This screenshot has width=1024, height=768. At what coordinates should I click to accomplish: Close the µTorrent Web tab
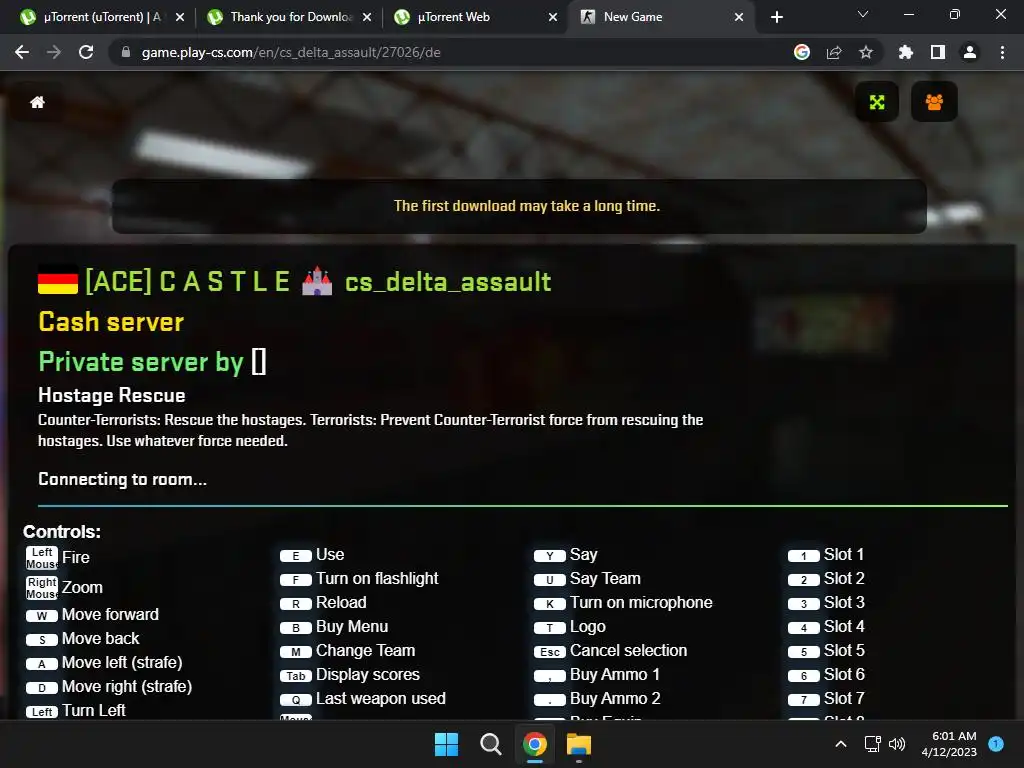pyautogui.click(x=553, y=17)
